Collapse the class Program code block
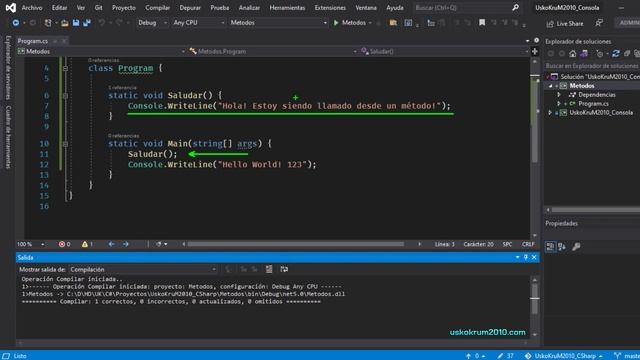The height and width of the screenshot is (360, 640). click(x=65, y=68)
